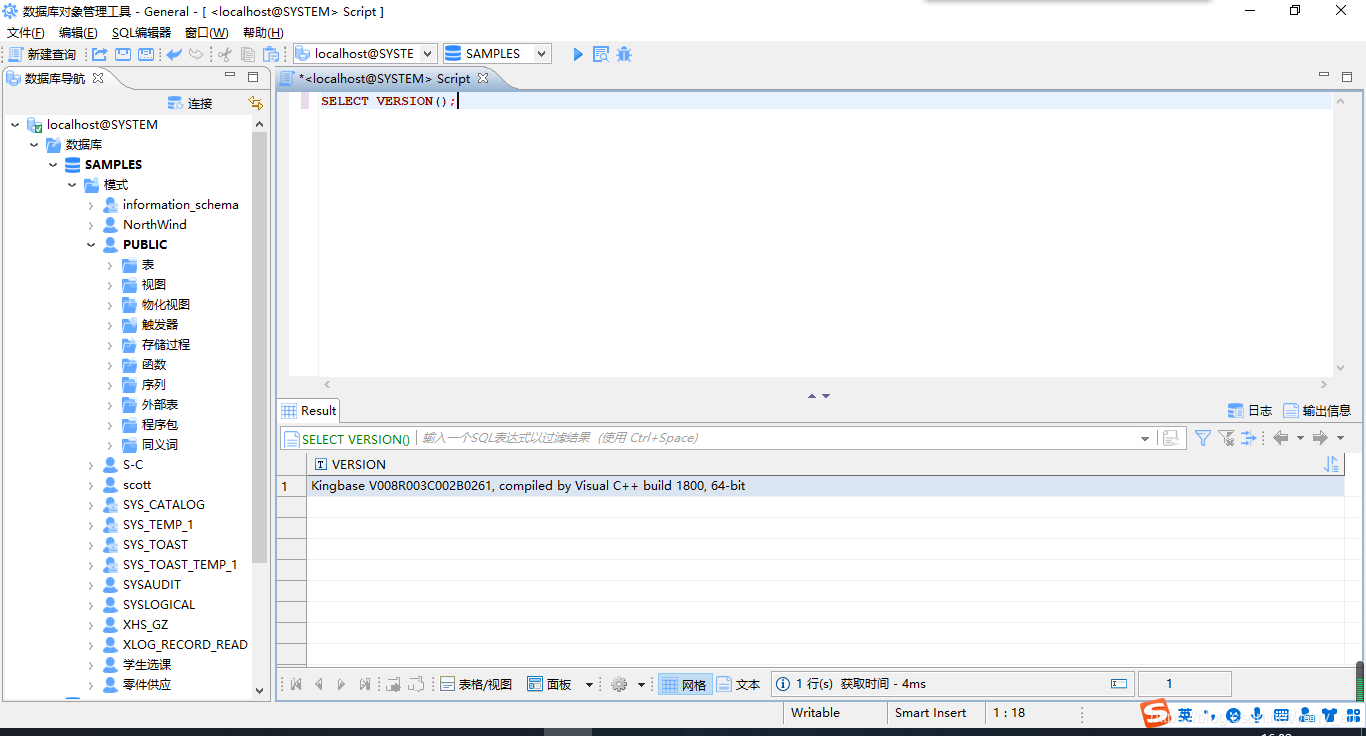Click link-with-editor arrows in navigator
The image size is (1366, 736).
click(256, 103)
